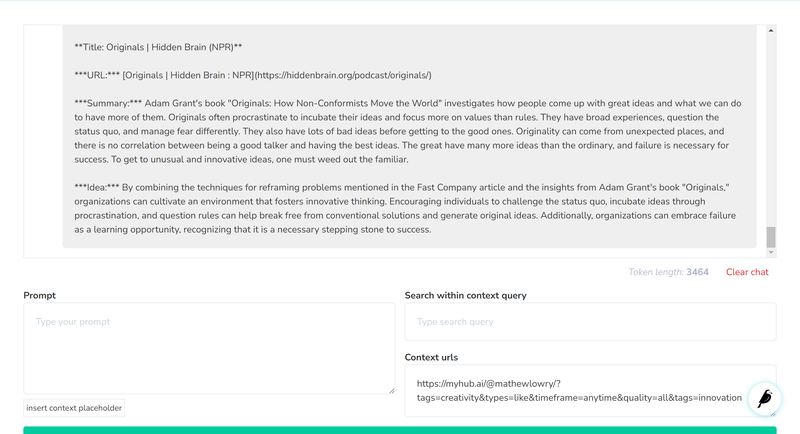Click the Prompt label
This screenshot has width=800, height=434.
(x=39, y=295)
